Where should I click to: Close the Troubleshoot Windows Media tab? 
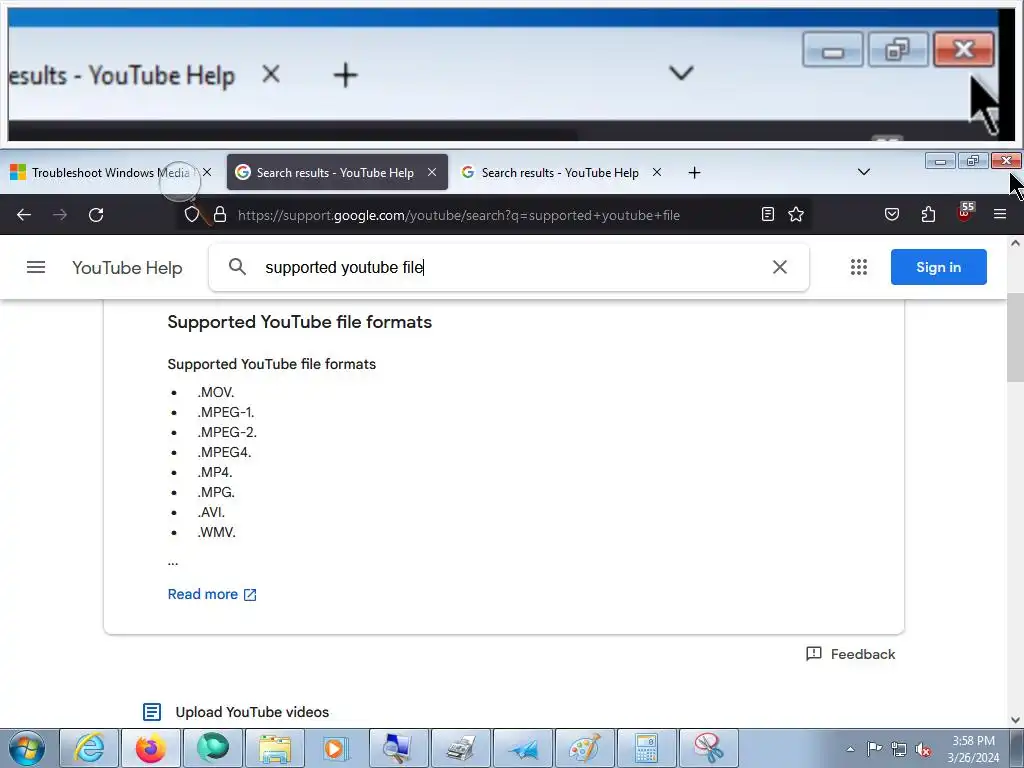[x=207, y=172]
